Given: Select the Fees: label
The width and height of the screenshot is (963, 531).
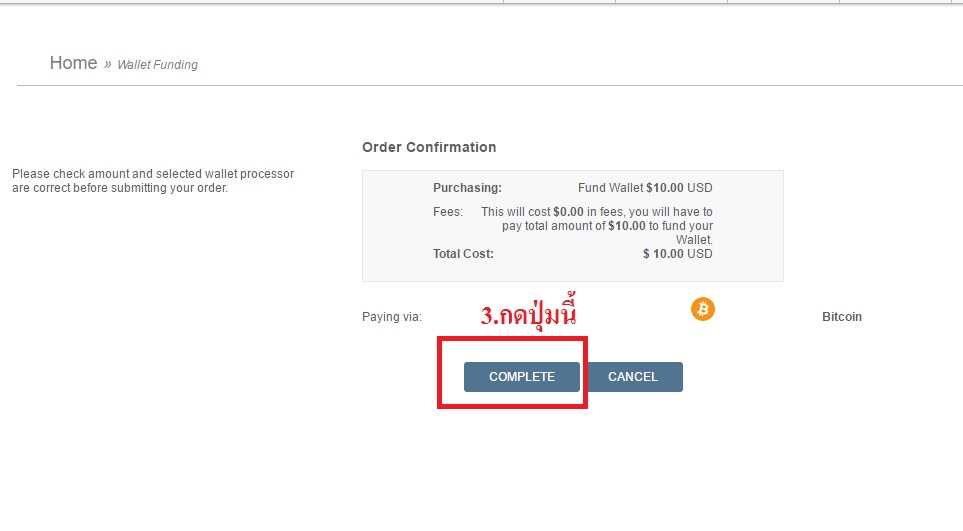Looking at the screenshot, I should point(448,212).
